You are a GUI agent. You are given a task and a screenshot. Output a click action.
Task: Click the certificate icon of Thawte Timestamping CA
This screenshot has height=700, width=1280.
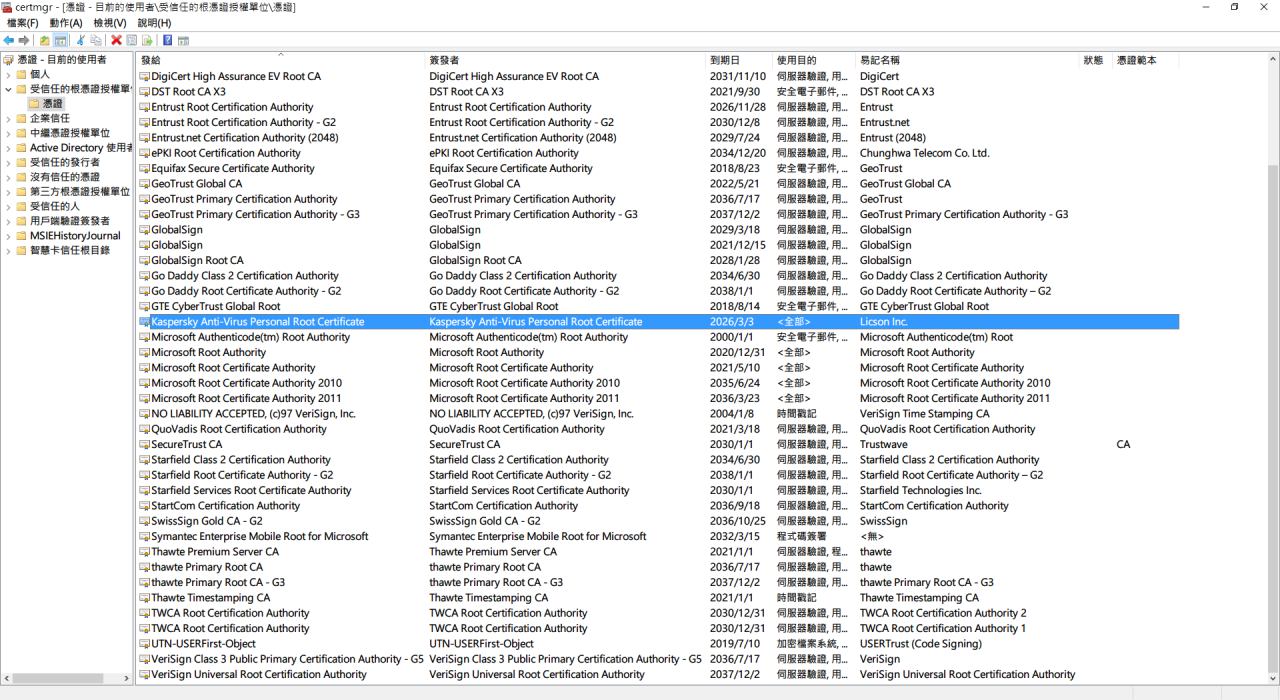[145, 598]
